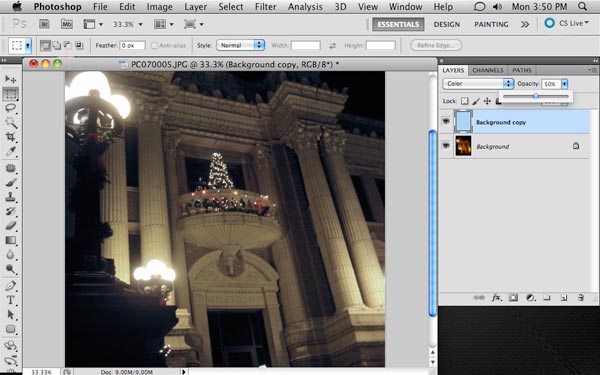Click the layer style fx icon
The image size is (600, 375).
click(x=496, y=298)
